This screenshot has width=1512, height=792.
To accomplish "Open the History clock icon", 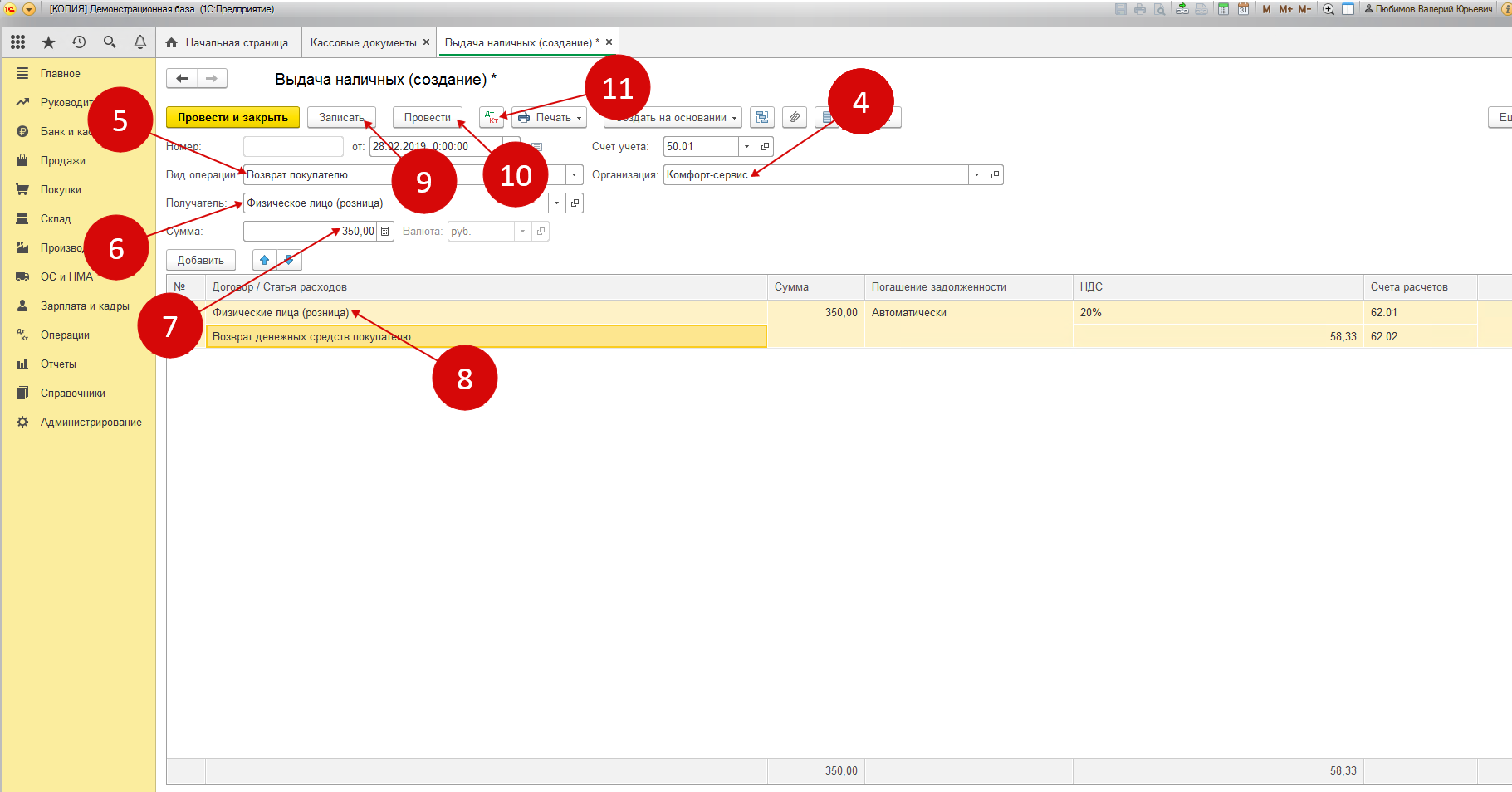I will click(x=79, y=42).
